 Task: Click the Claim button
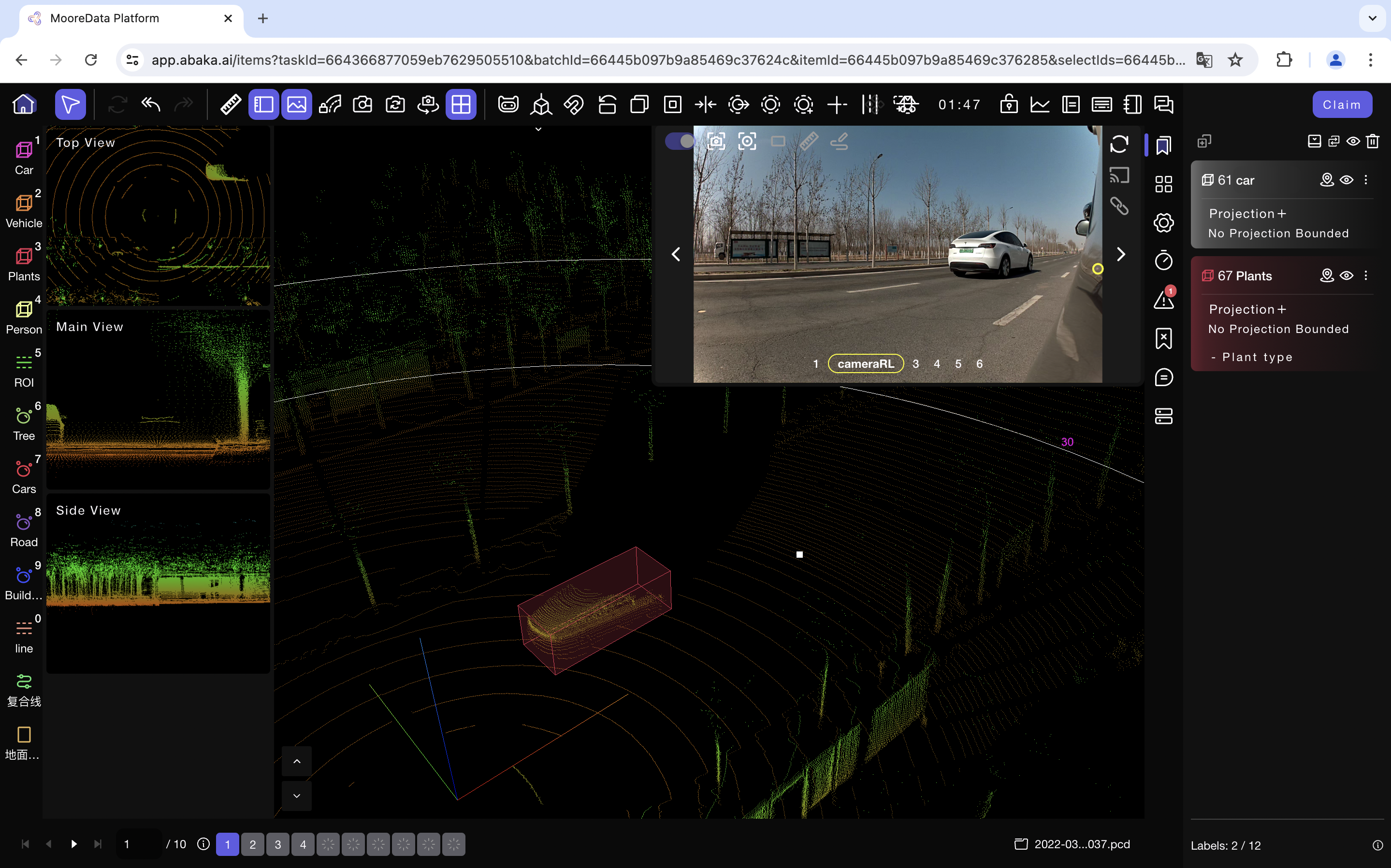(1342, 104)
